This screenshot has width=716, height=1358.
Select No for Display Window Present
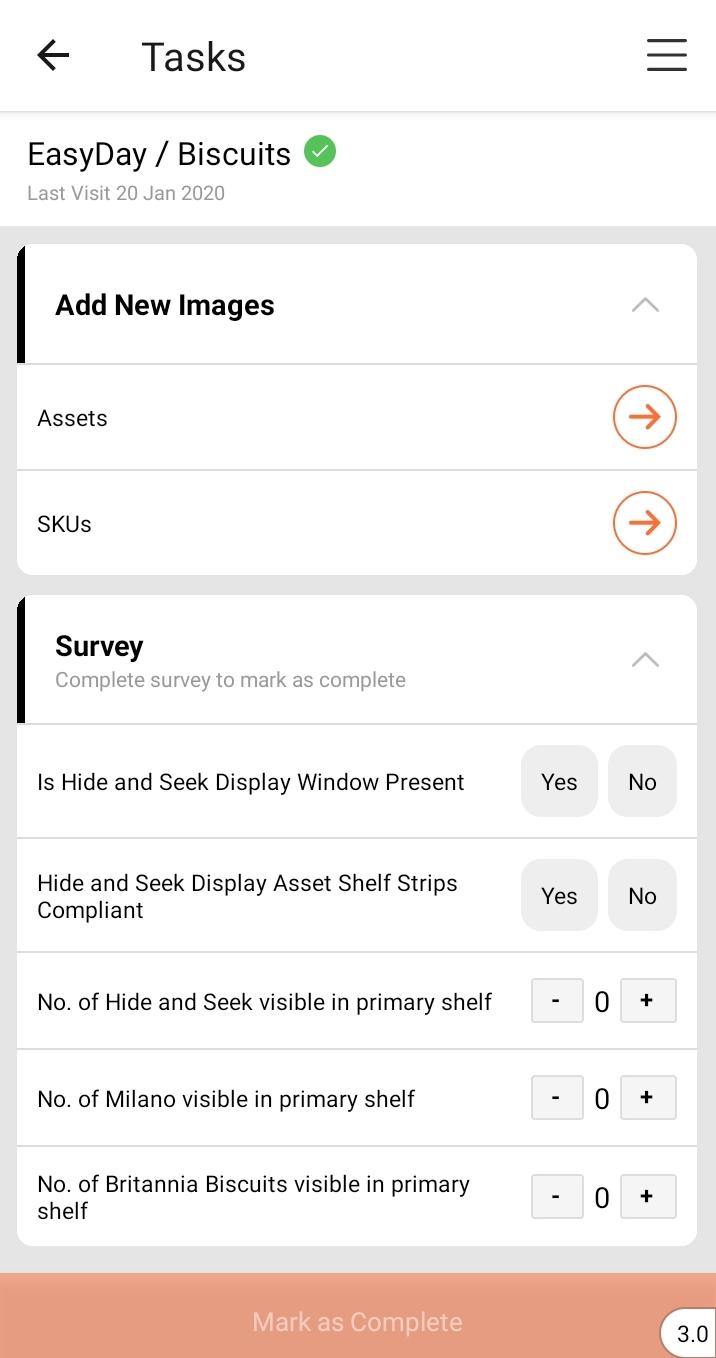(642, 781)
